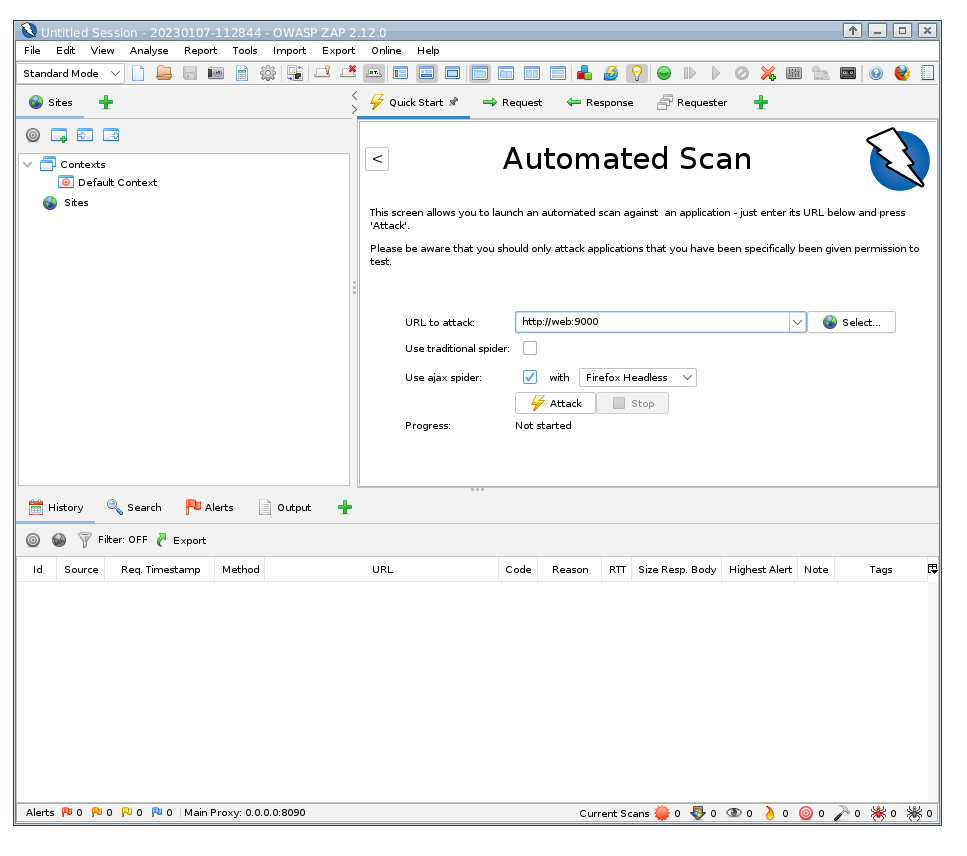Click the Help question mark toolbar icon
The image size is (967, 856).
coord(874,72)
